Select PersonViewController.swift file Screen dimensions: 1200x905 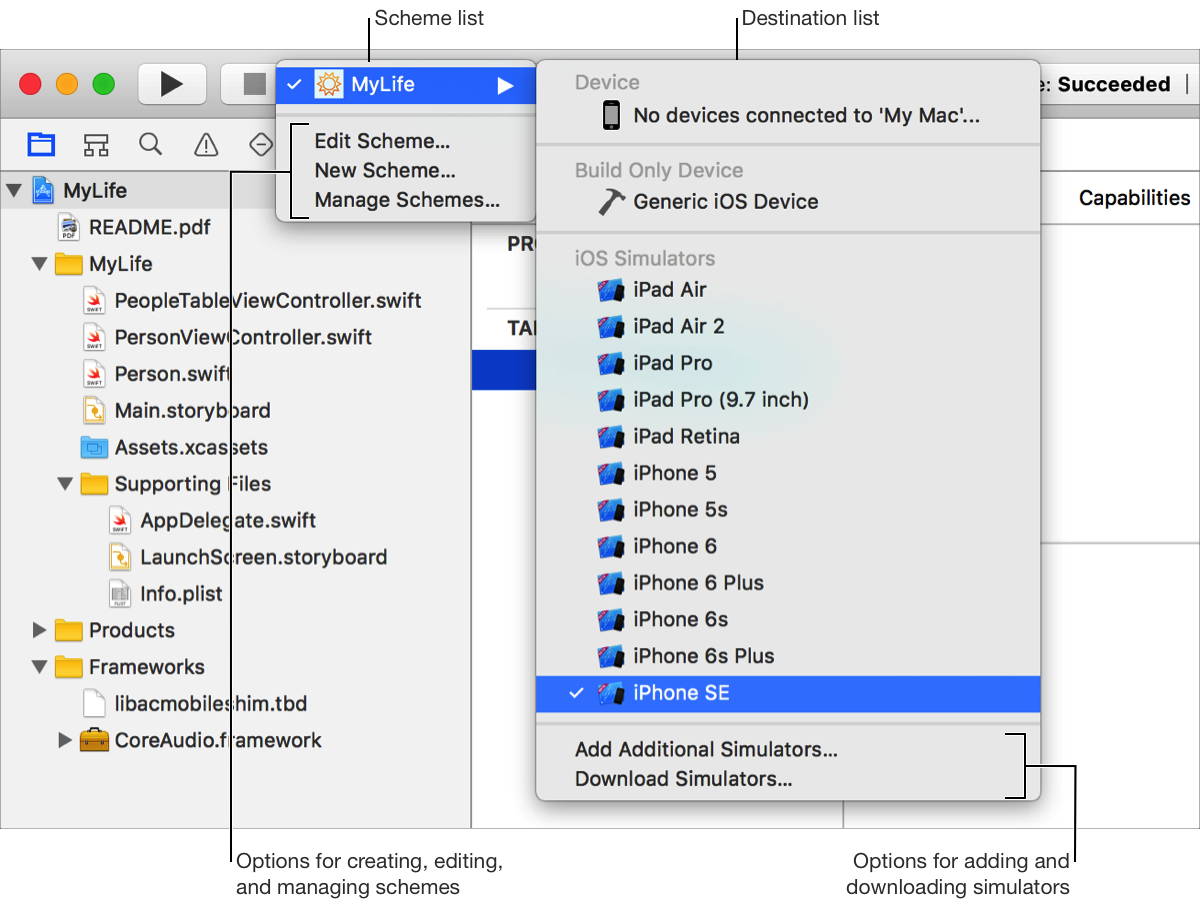(243, 337)
